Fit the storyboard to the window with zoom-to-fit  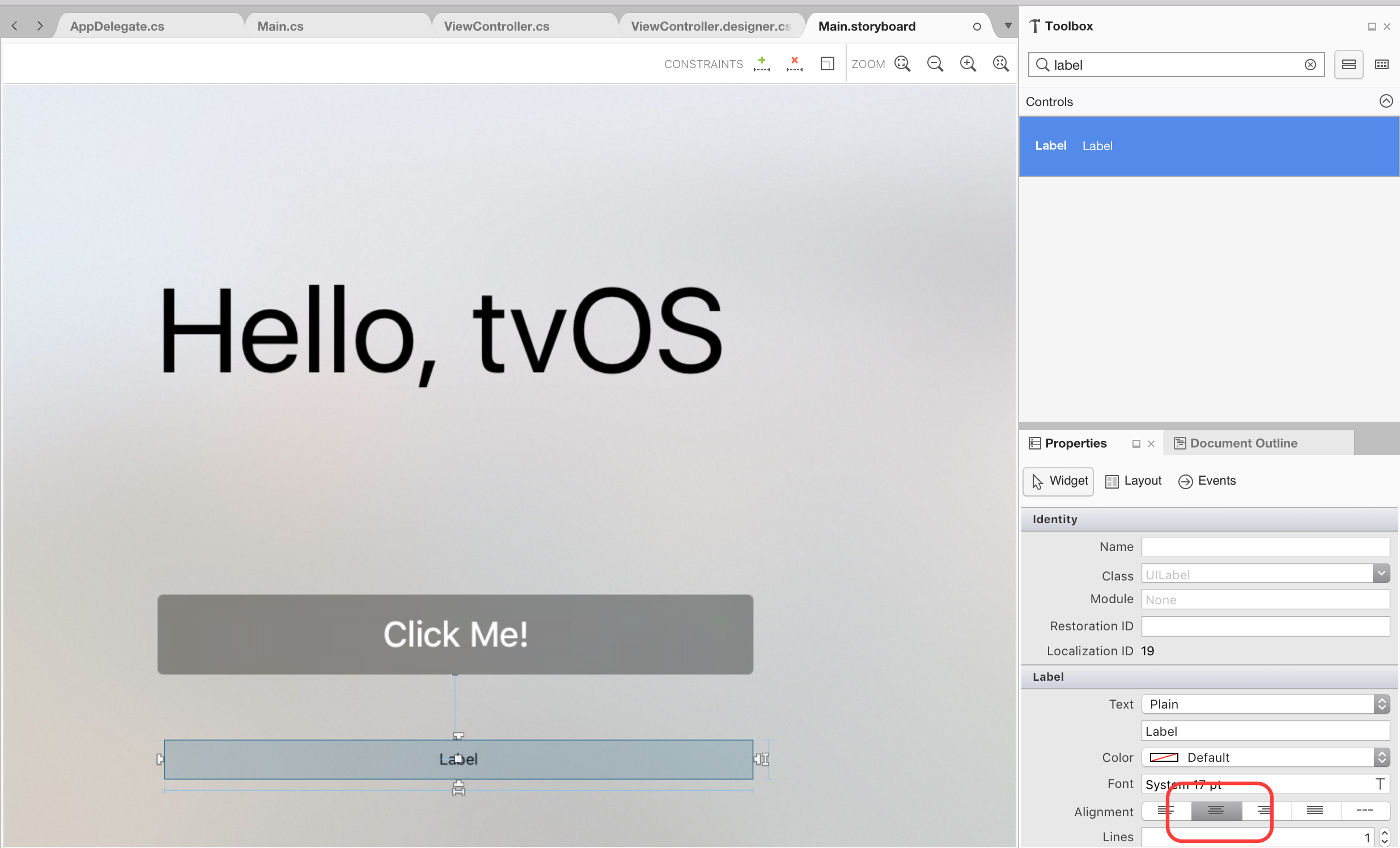click(902, 63)
